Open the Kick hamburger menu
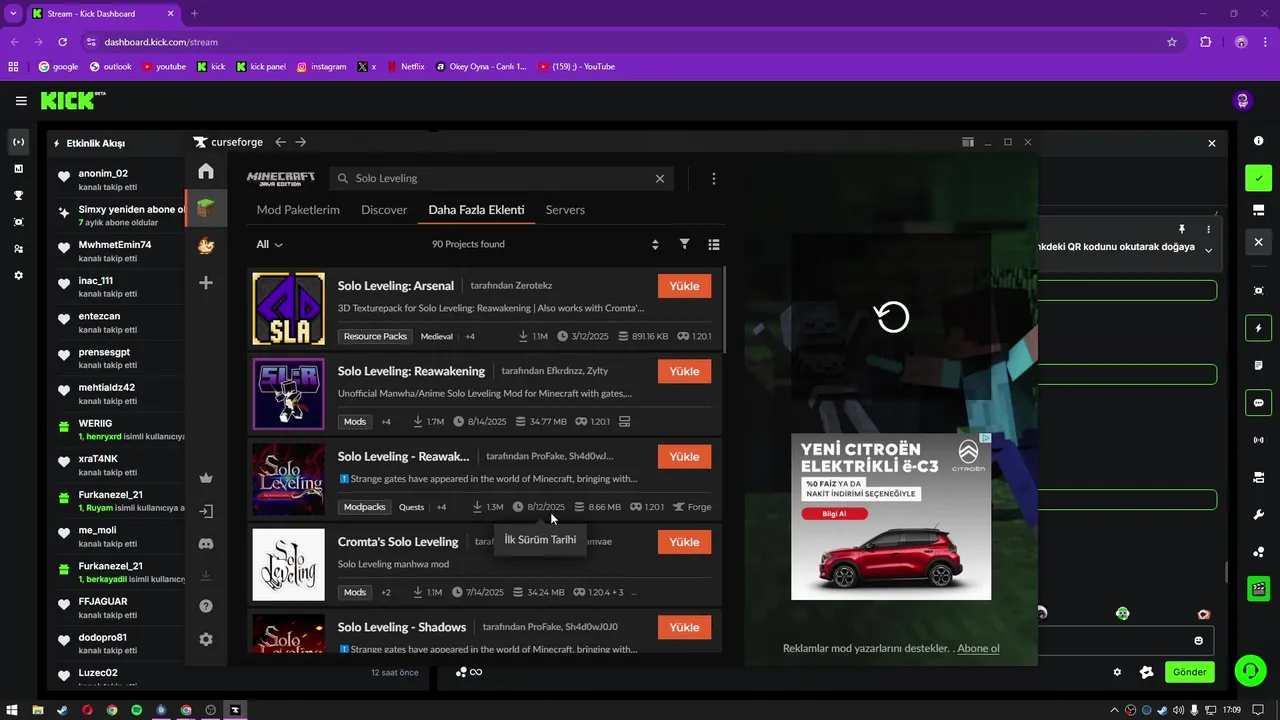 pyautogui.click(x=21, y=101)
